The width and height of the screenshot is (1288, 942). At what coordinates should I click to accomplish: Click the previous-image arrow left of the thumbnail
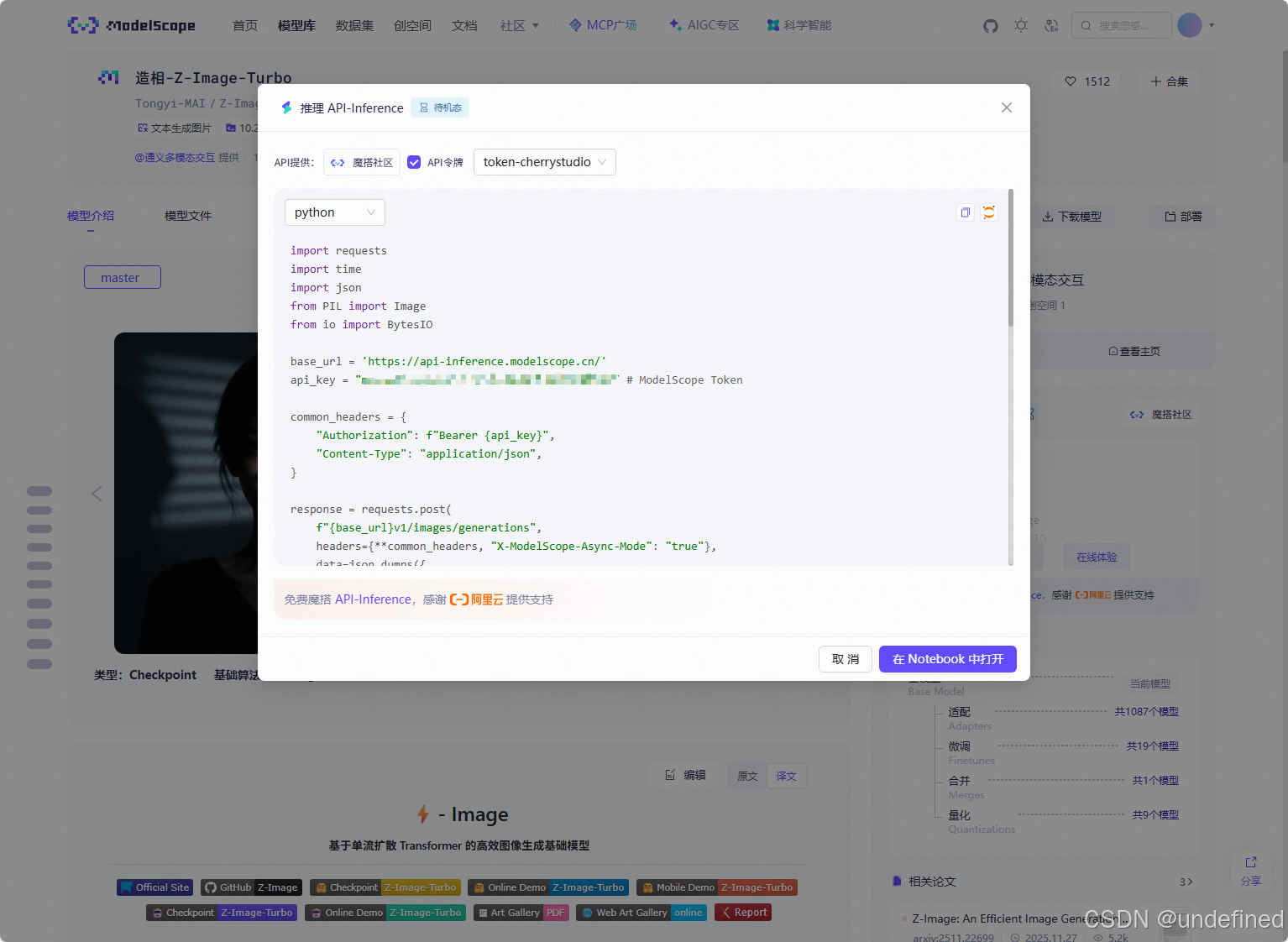97,494
